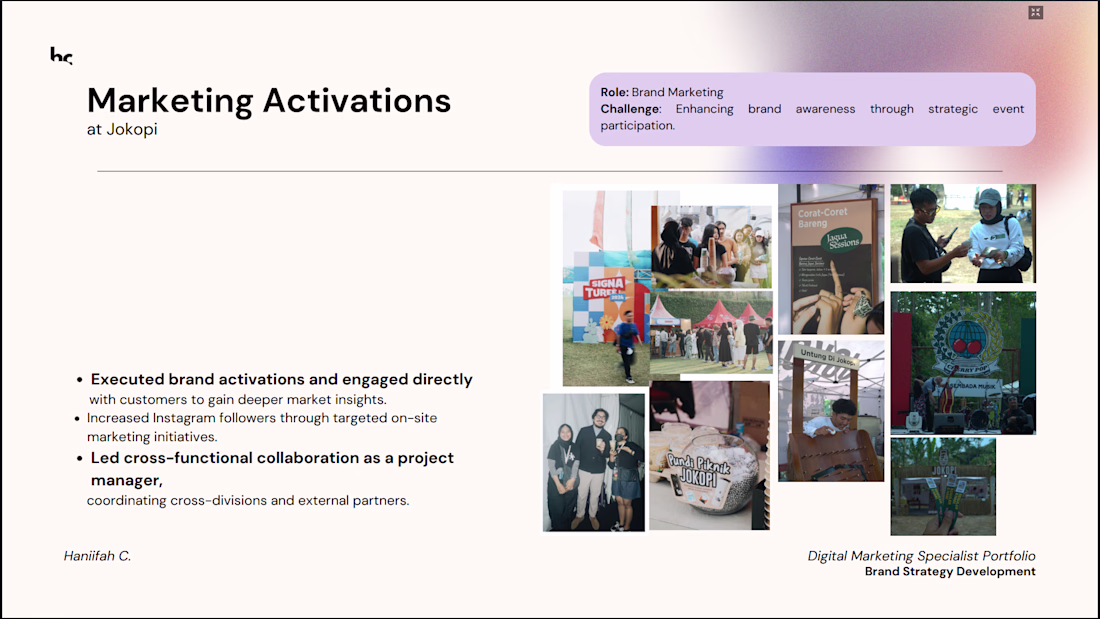Open the red tents crowd photo
Image resolution: width=1100 pixels, height=619 pixels.
tap(711, 333)
